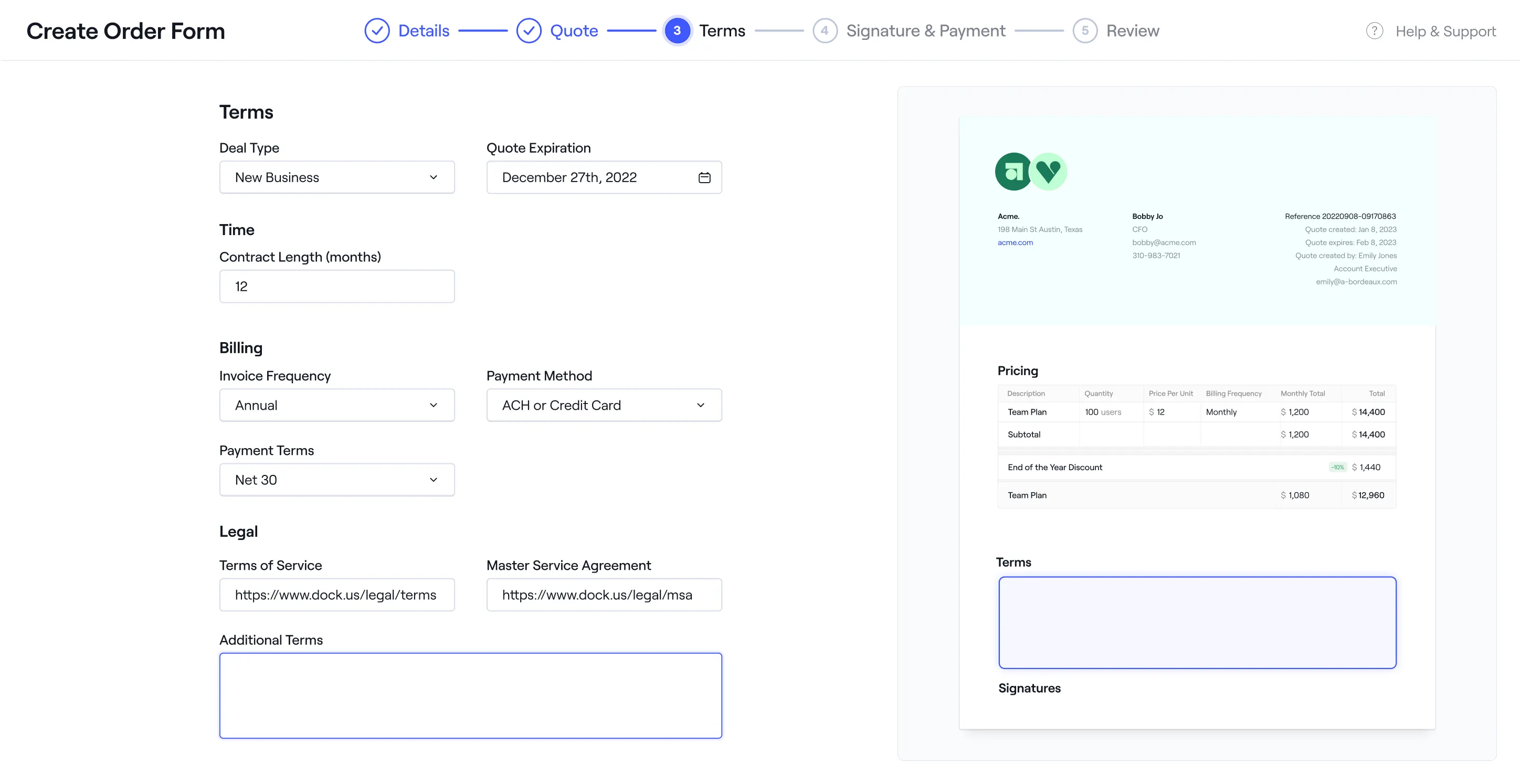This screenshot has height=784, width=1520.
Task: Click the Help & Support question mark icon
Action: click(x=1374, y=30)
